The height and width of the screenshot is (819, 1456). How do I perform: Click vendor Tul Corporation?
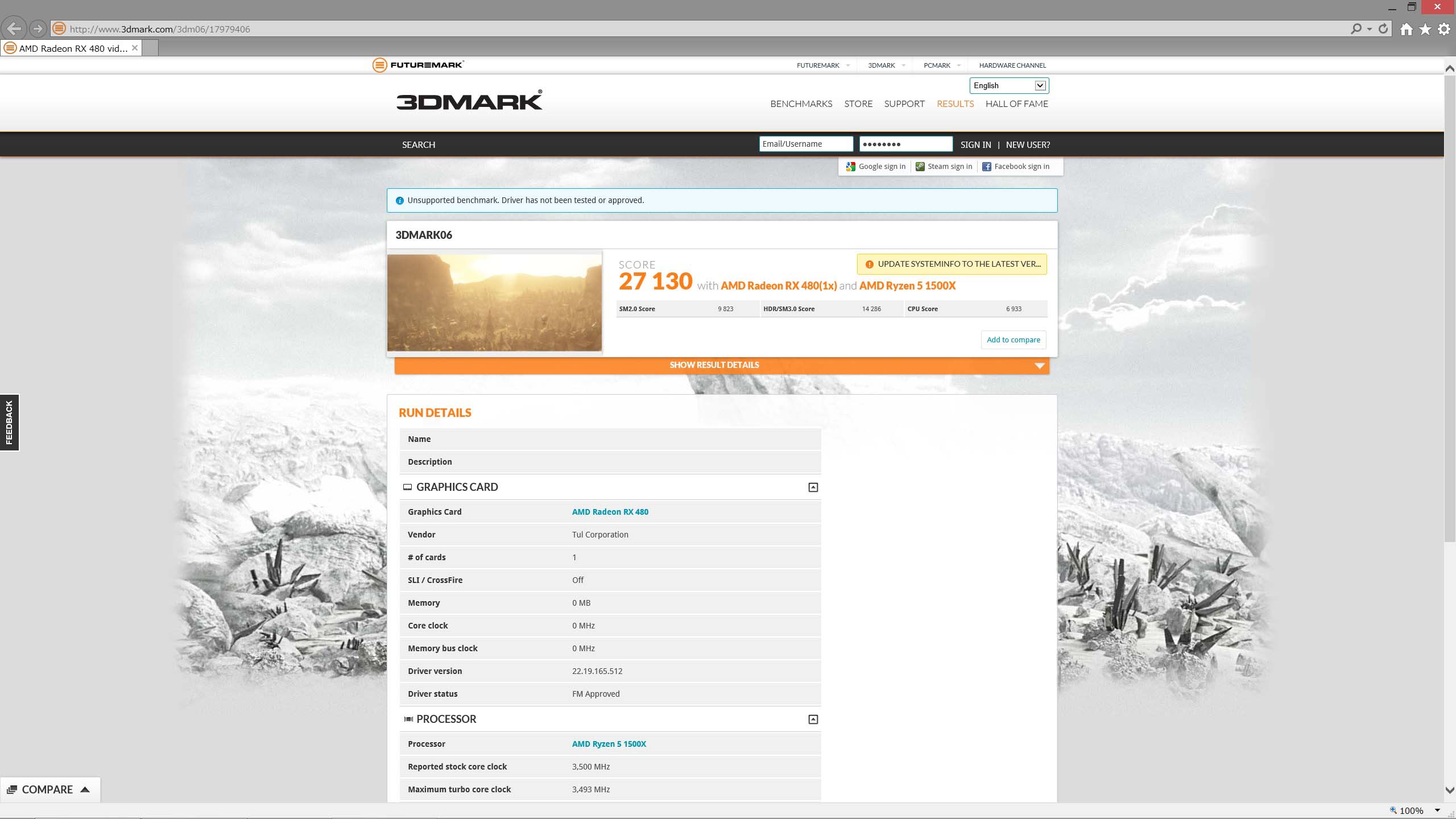click(x=600, y=535)
